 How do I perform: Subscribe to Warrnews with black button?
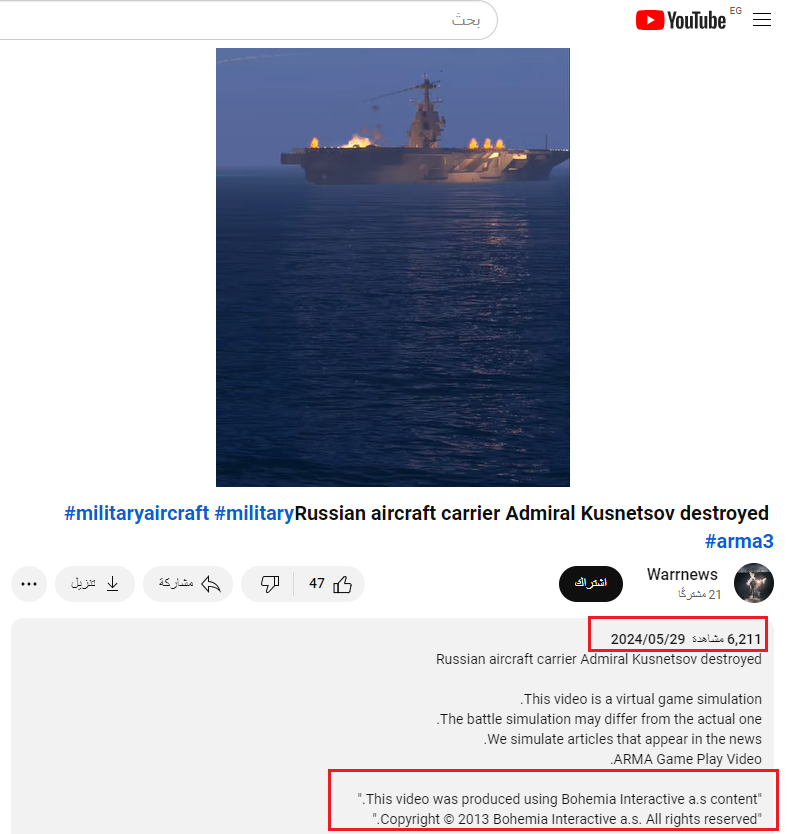[x=591, y=583]
